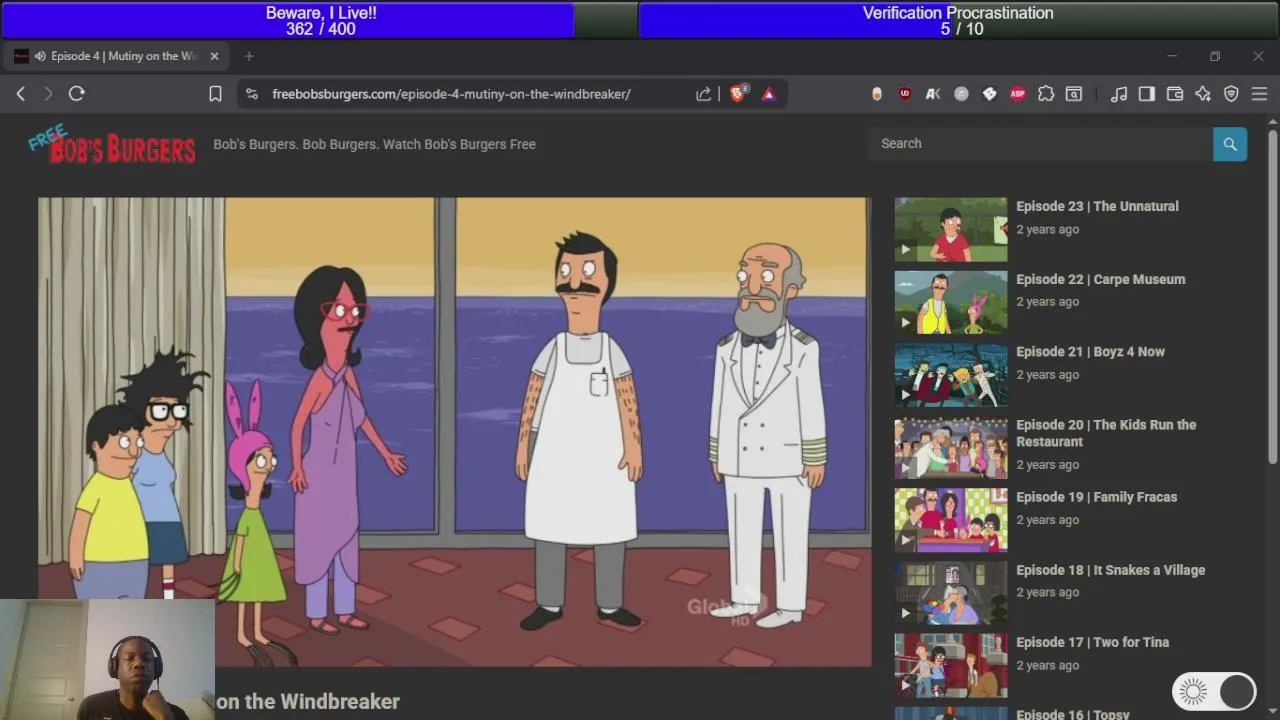Image resolution: width=1280 pixels, height=720 pixels.
Task: Mute tab using the speaker icon
Action: coord(40,56)
